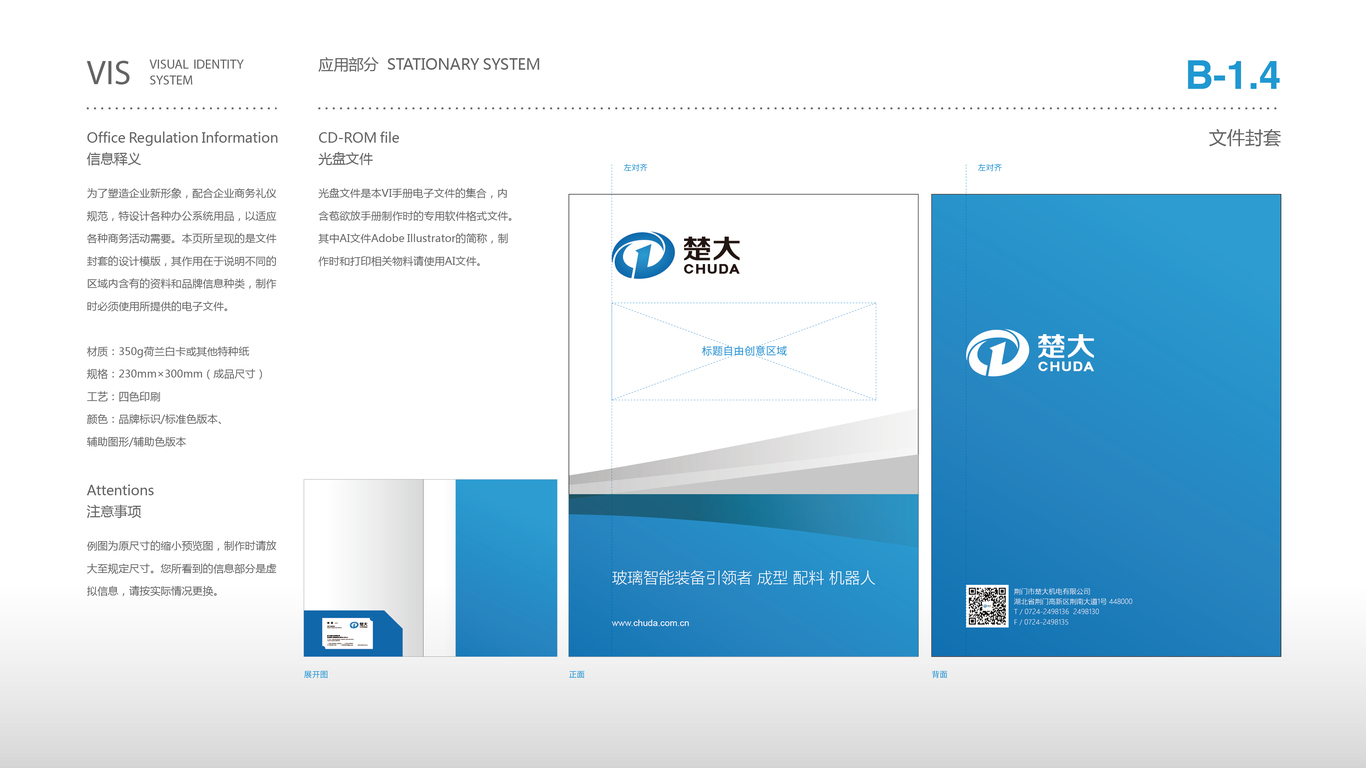The image size is (1366, 768).
Task: Click the 应用部分 STATIONARY SYSTEM header
Action: [x=429, y=64]
